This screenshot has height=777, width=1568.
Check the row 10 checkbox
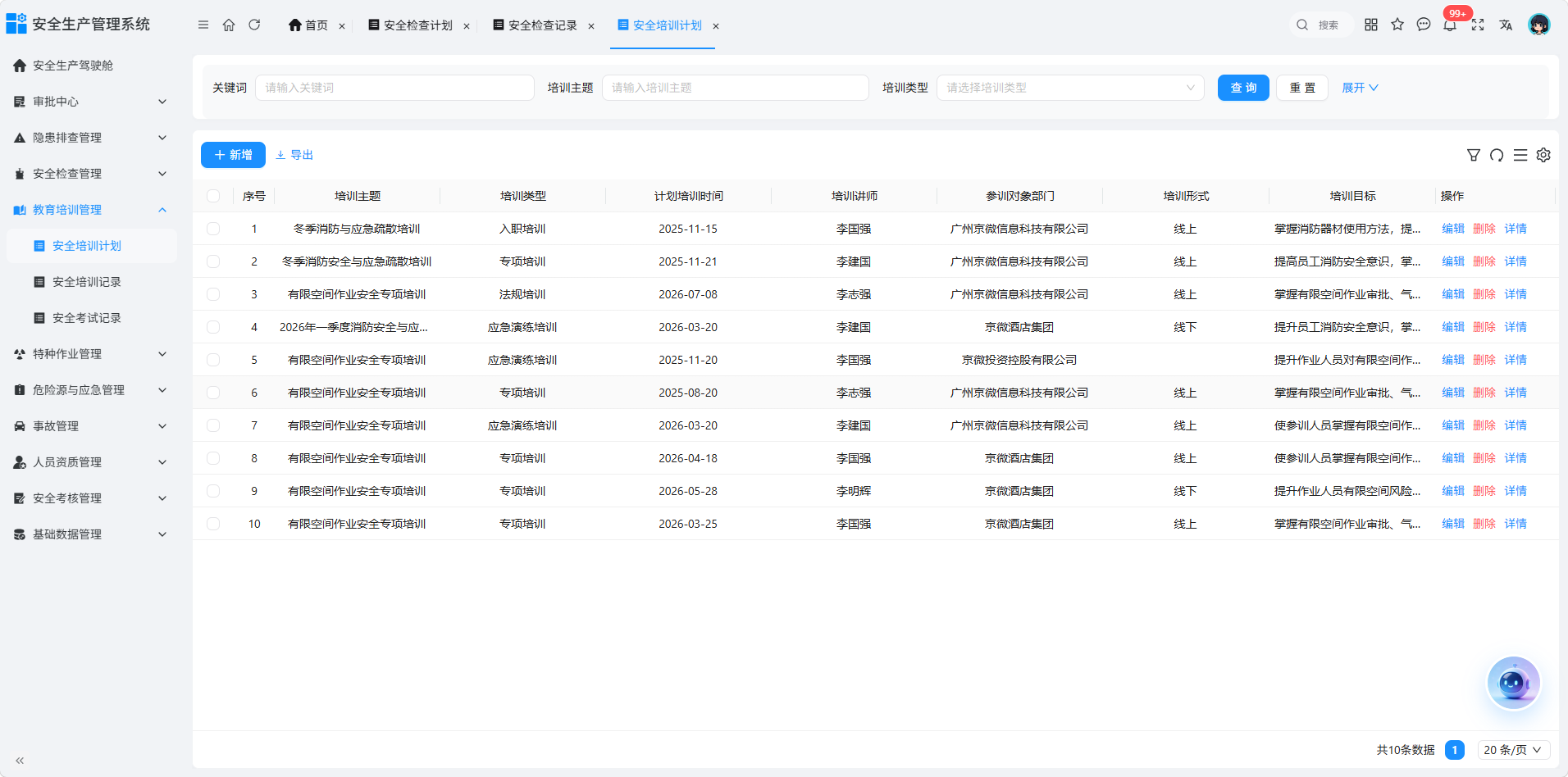click(x=213, y=524)
